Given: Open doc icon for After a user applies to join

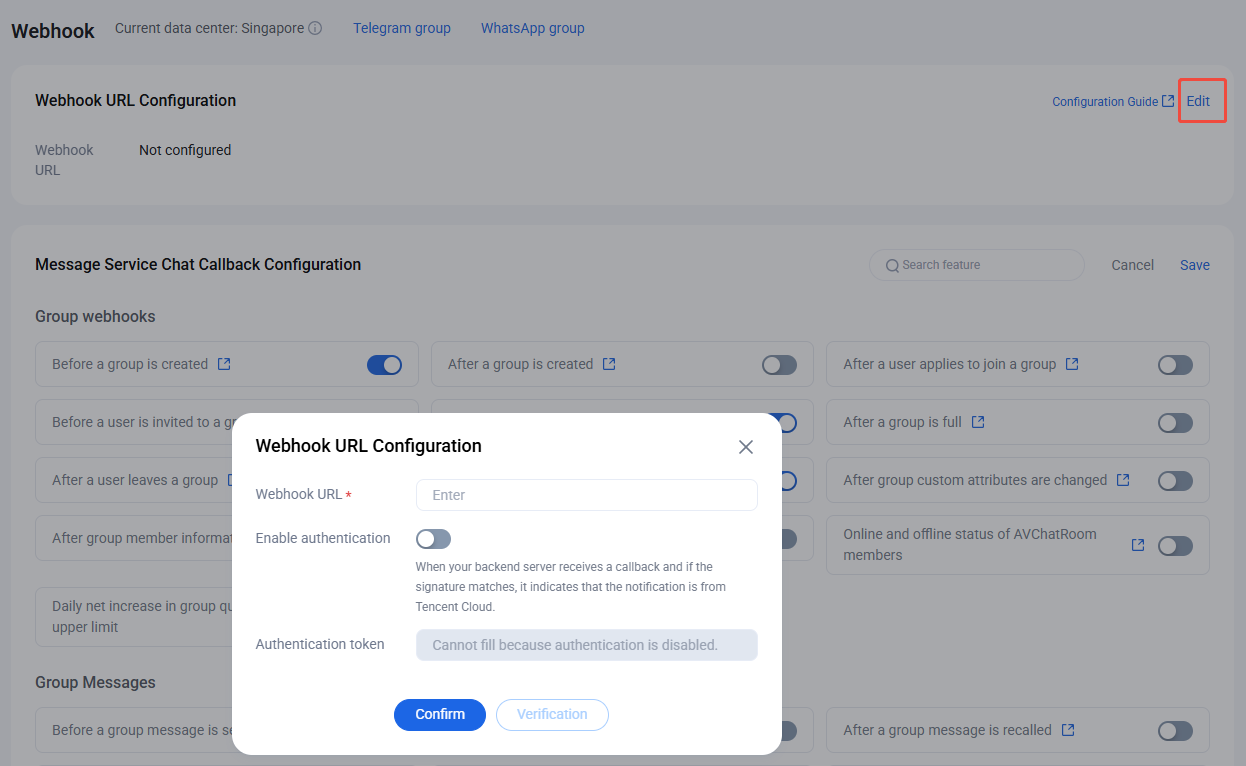Looking at the screenshot, I should click(x=1072, y=364).
